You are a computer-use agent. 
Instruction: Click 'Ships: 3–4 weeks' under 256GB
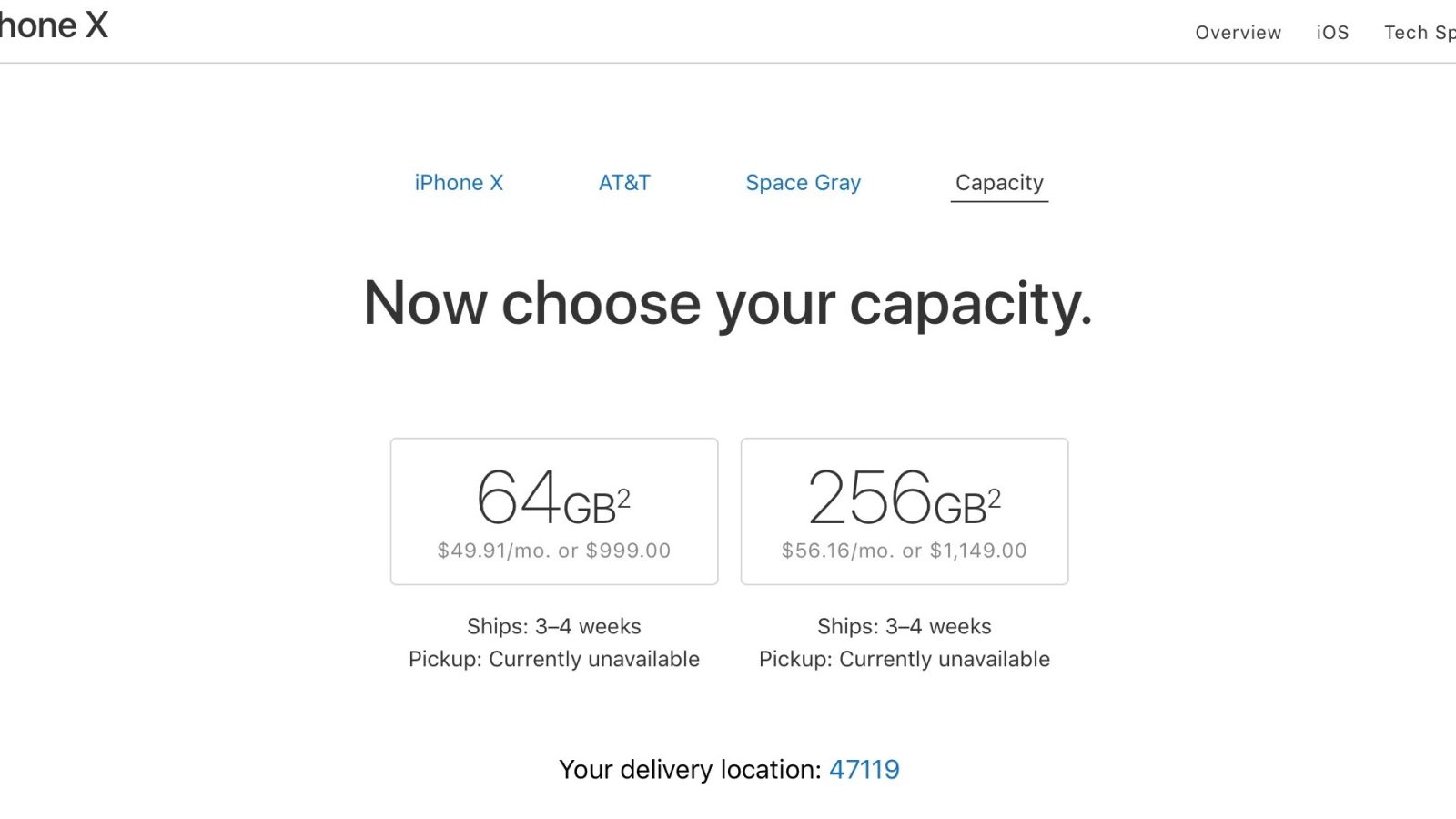pyautogui.click(x=904, y=626)
